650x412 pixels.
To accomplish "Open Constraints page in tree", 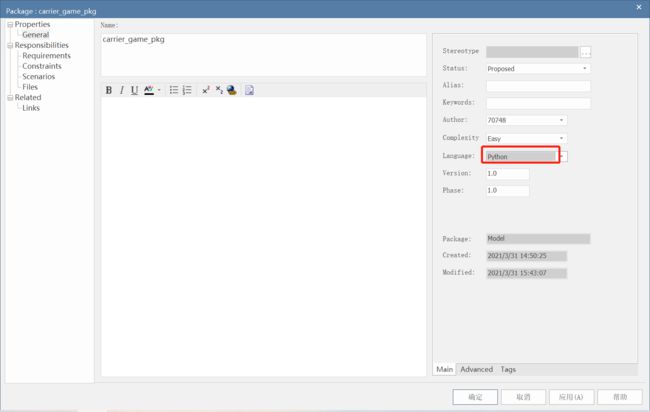I will pyautogui.click(x=42, y=66).
